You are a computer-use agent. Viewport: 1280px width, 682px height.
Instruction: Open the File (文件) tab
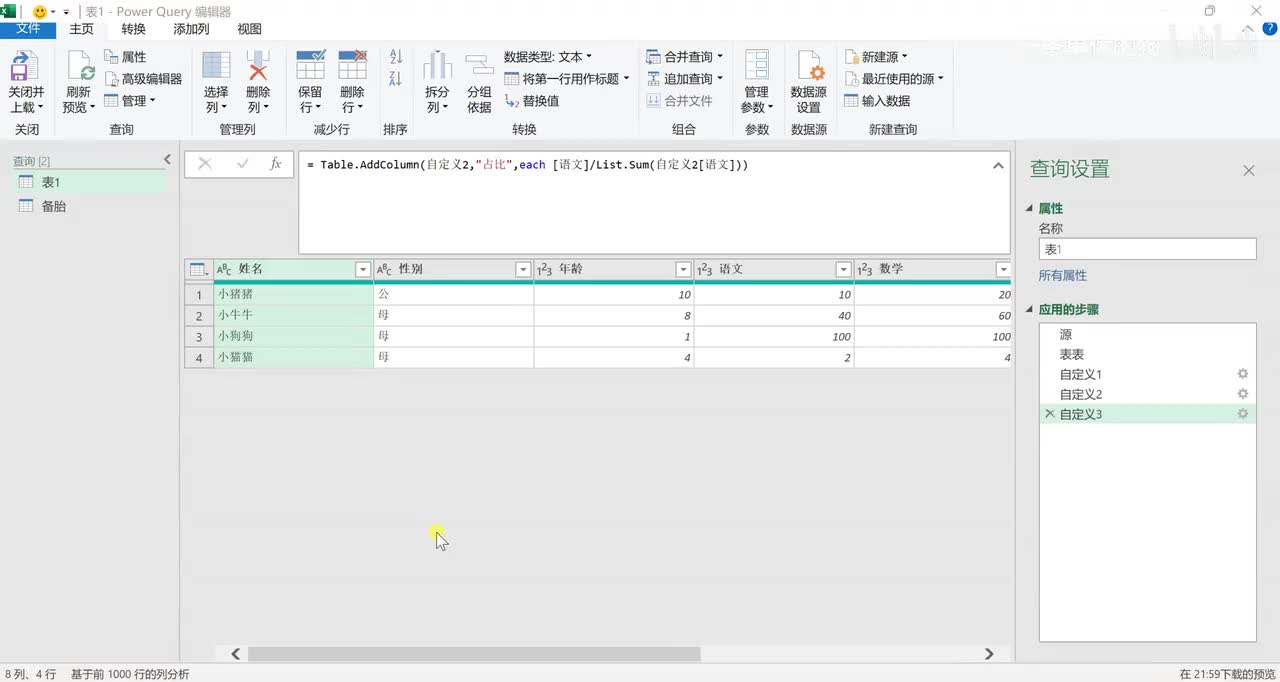pos(28,29)
